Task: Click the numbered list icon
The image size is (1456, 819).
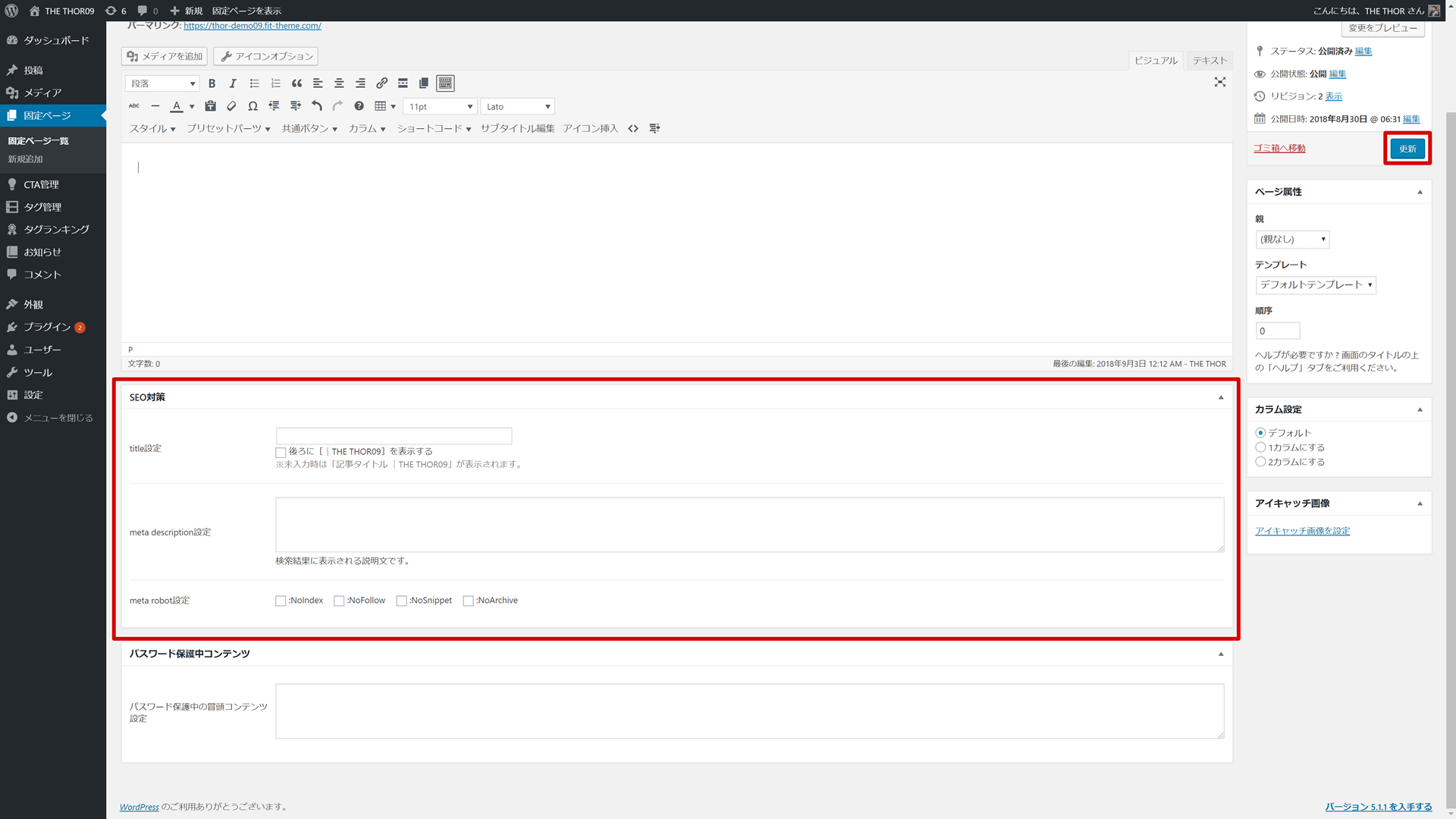Action: (275, 83)
